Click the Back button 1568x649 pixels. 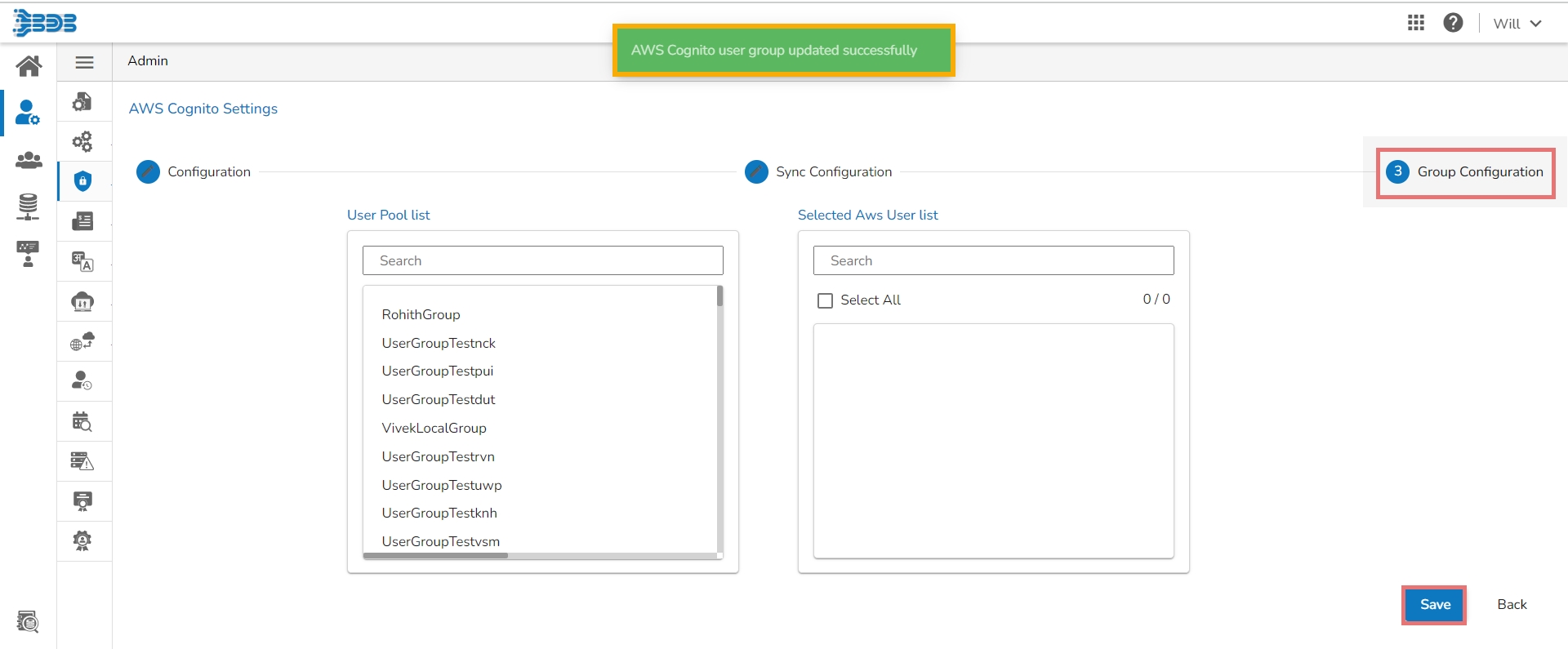pyautogui.click(x=1512, y=605)
